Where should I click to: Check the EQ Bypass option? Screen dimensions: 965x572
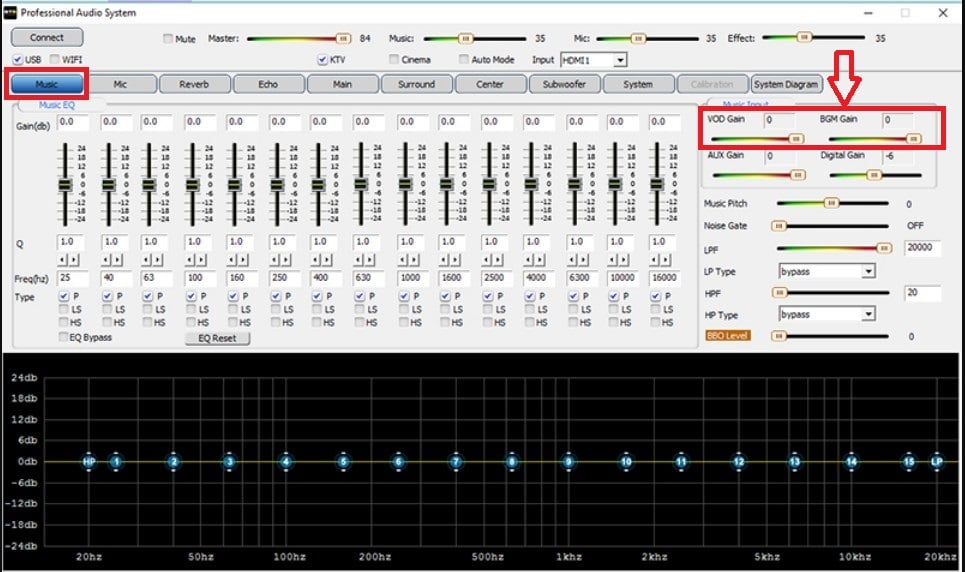tap(64, 337)
